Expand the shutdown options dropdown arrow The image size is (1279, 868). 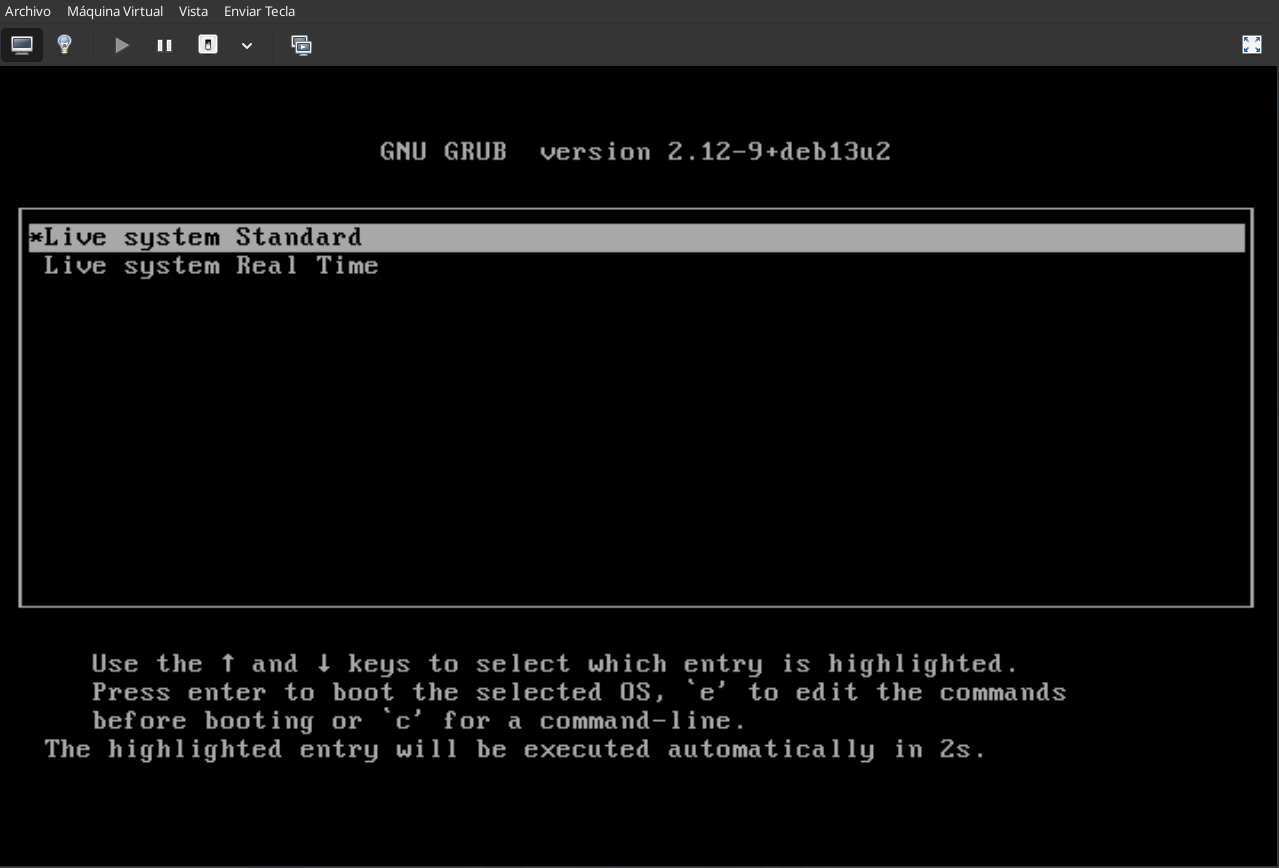[x=247, y=45]
